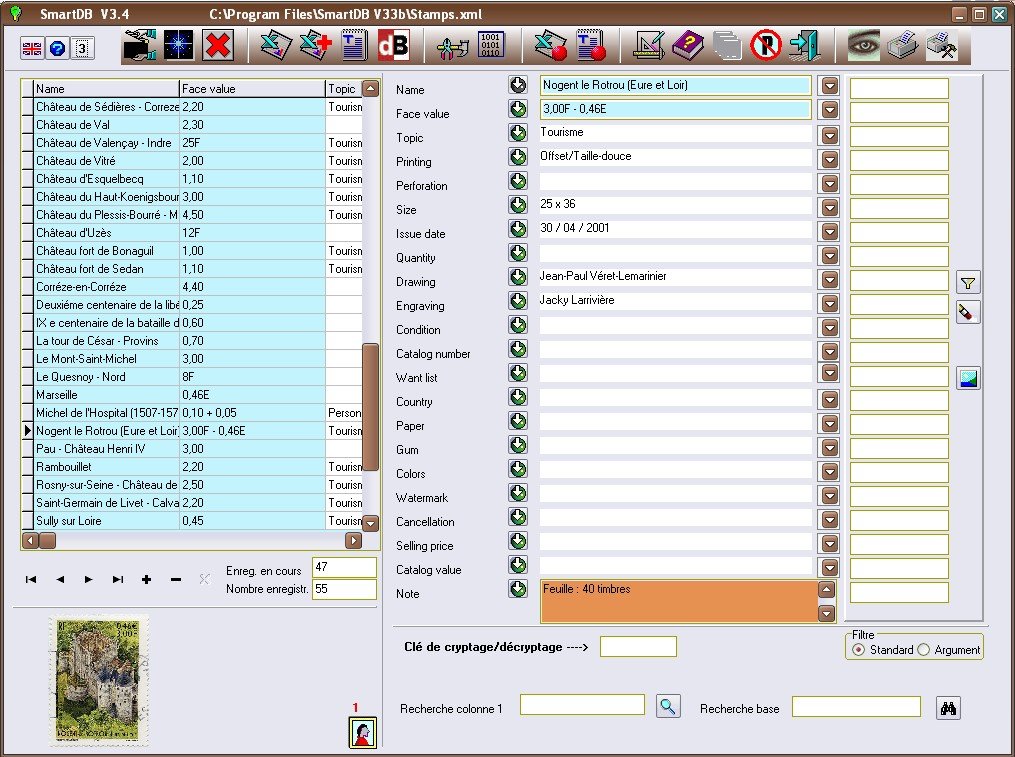This screenshot has height=757, width=1015.
Task: Switch language using the UK flag icon
Action: point(32,48)
